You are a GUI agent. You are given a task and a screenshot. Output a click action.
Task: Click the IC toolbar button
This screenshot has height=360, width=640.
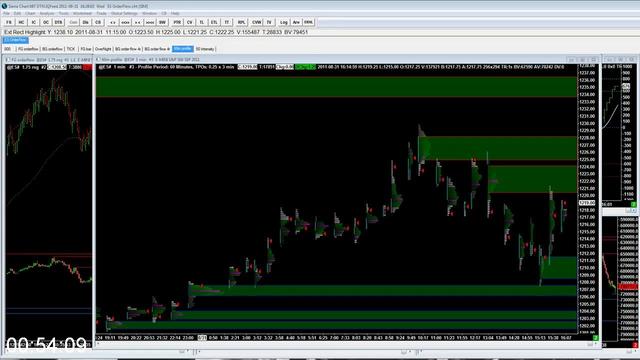pyautogui.click(x=33, y=22)
